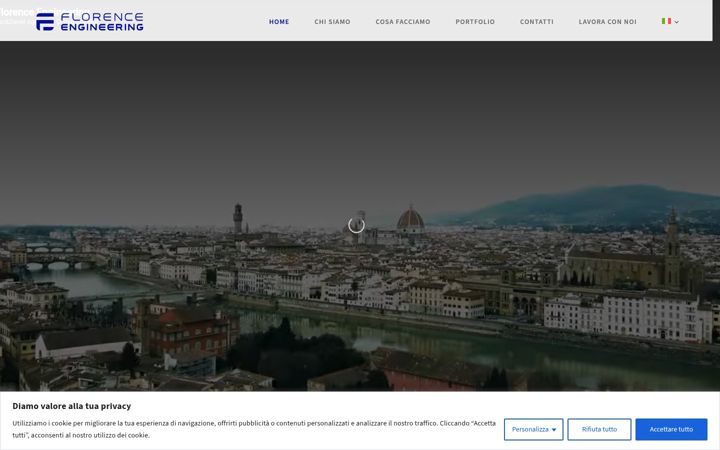Click the loading spinner over the Florence photo

point(356,225)
